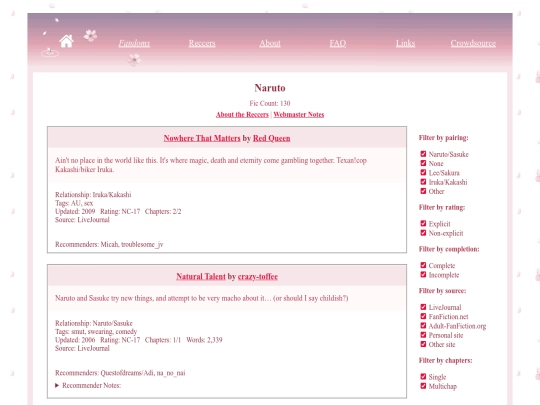Click the Filter by pairing heading
Image resolution: width=540 pixels, height=405 pixels.
[444, 138]
